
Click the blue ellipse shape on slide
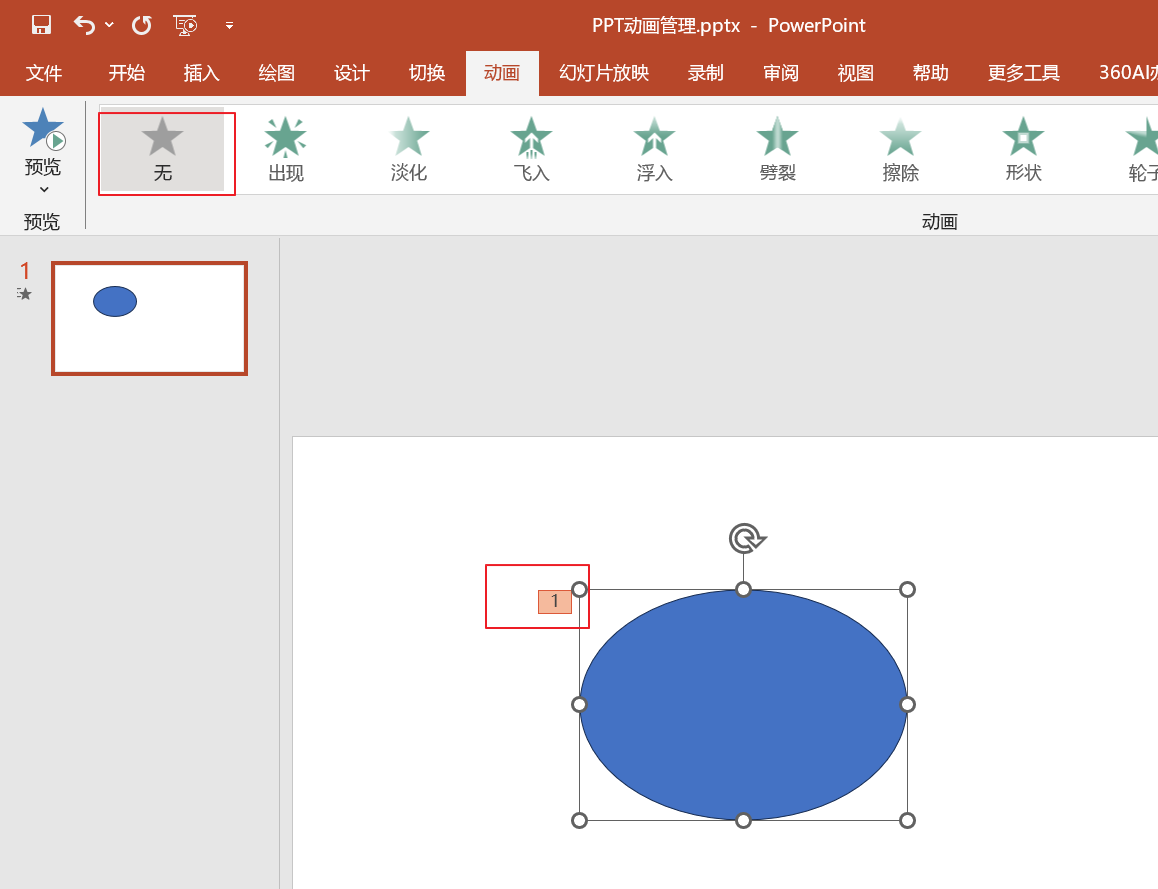(743, 704)
